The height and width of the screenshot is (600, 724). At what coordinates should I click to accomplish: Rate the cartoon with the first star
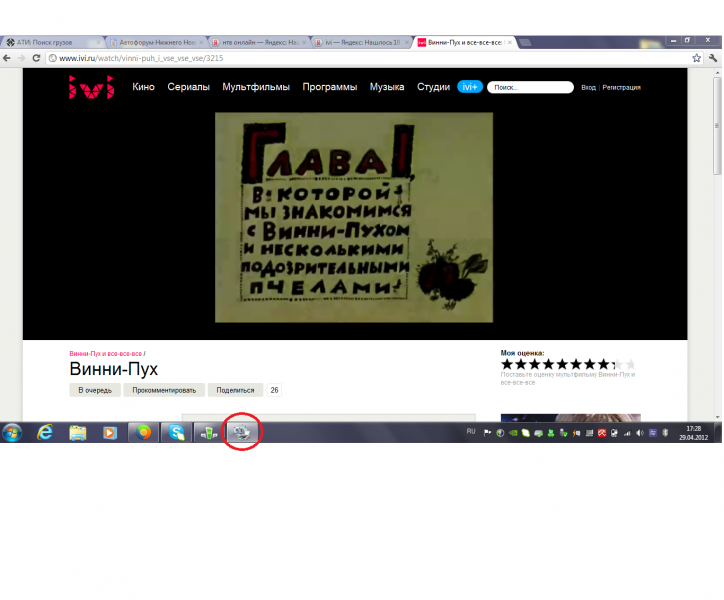point(507,364)
